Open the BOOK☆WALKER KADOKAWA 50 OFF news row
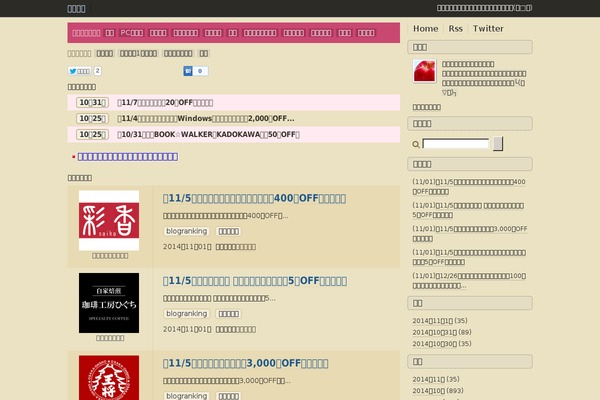The image size is (600, 400). [x=234, y=135]
